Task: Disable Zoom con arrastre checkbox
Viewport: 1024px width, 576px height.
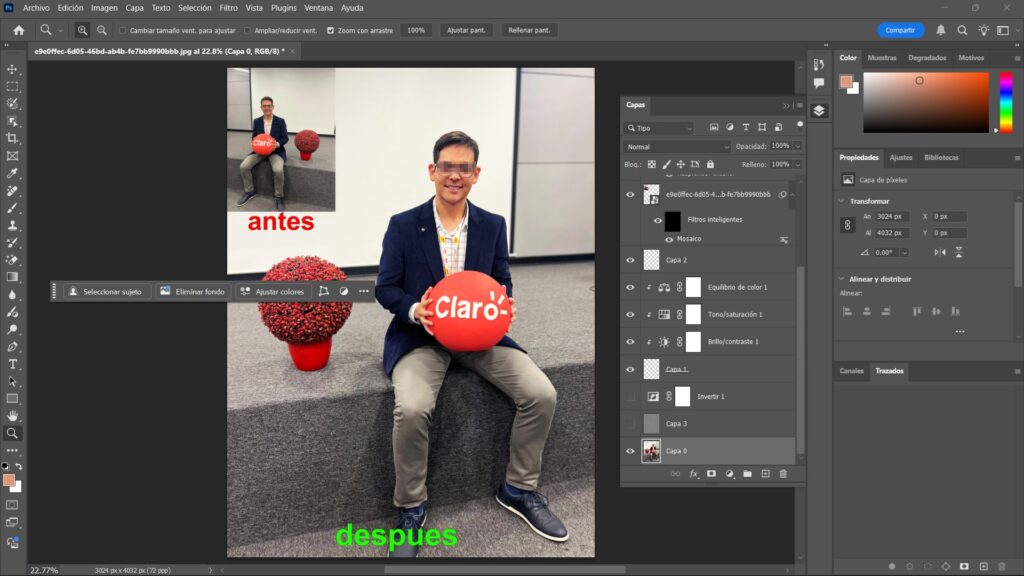Action: point(330,30)
